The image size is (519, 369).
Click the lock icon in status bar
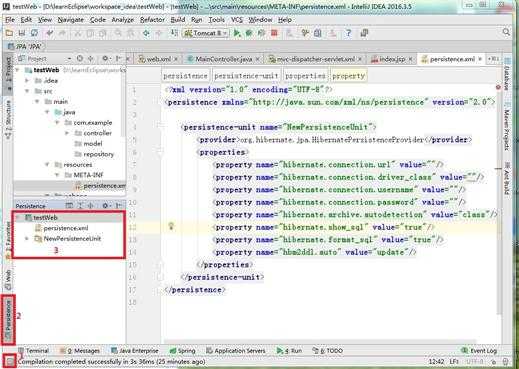pyautogui.click(x=494, y=362)
